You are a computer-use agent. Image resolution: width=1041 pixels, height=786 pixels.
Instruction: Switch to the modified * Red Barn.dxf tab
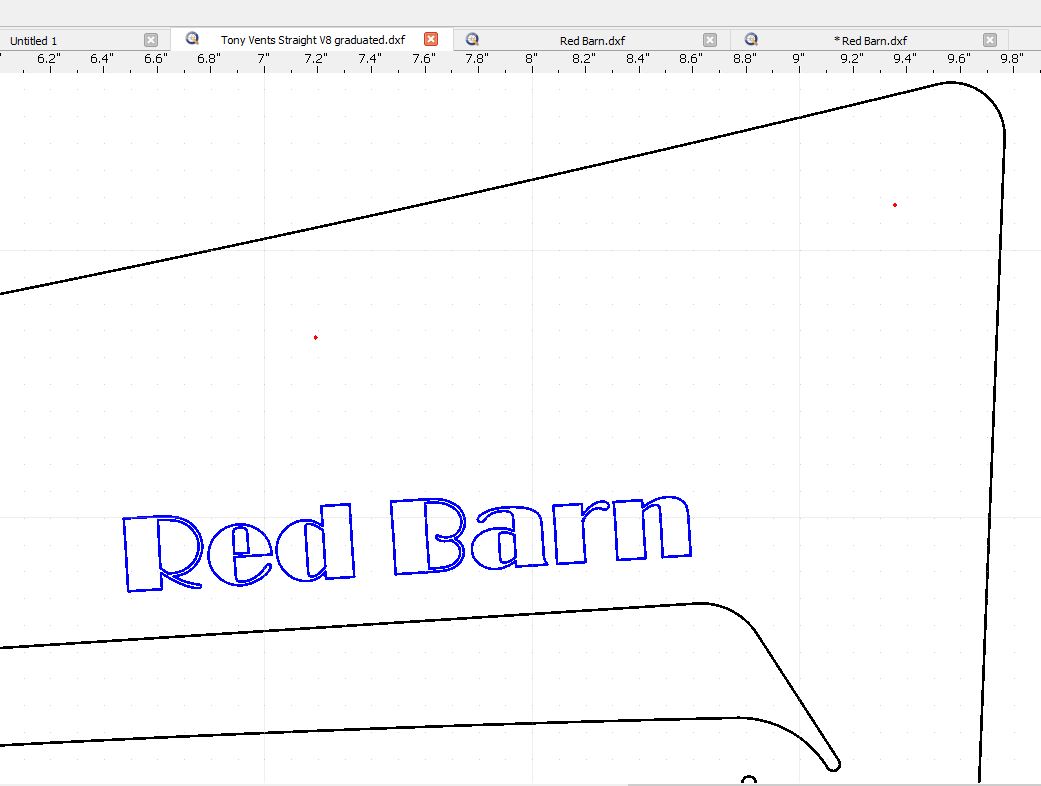coord(870,40)
